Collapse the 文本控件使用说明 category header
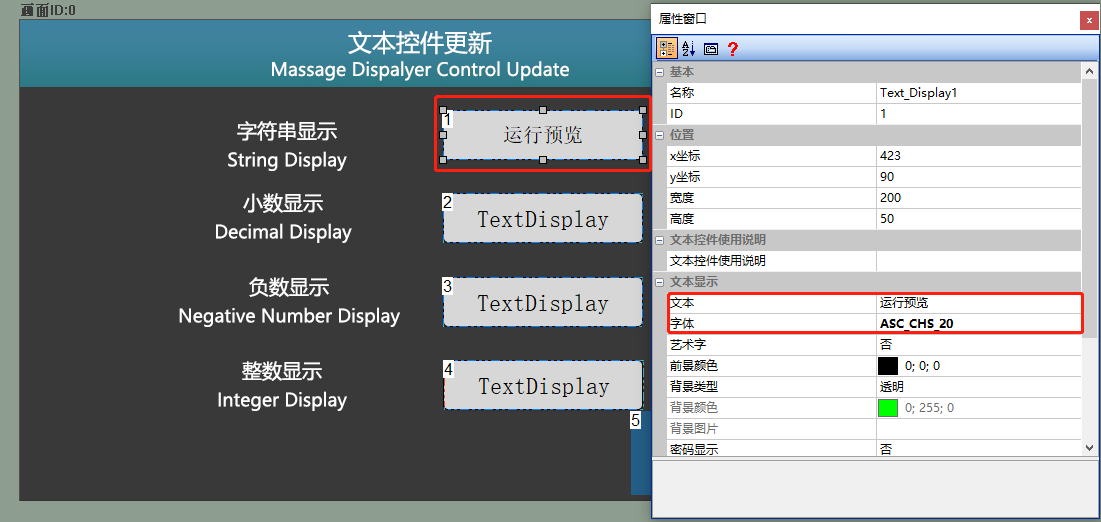The image size is (1101, 522). [659, 240]
